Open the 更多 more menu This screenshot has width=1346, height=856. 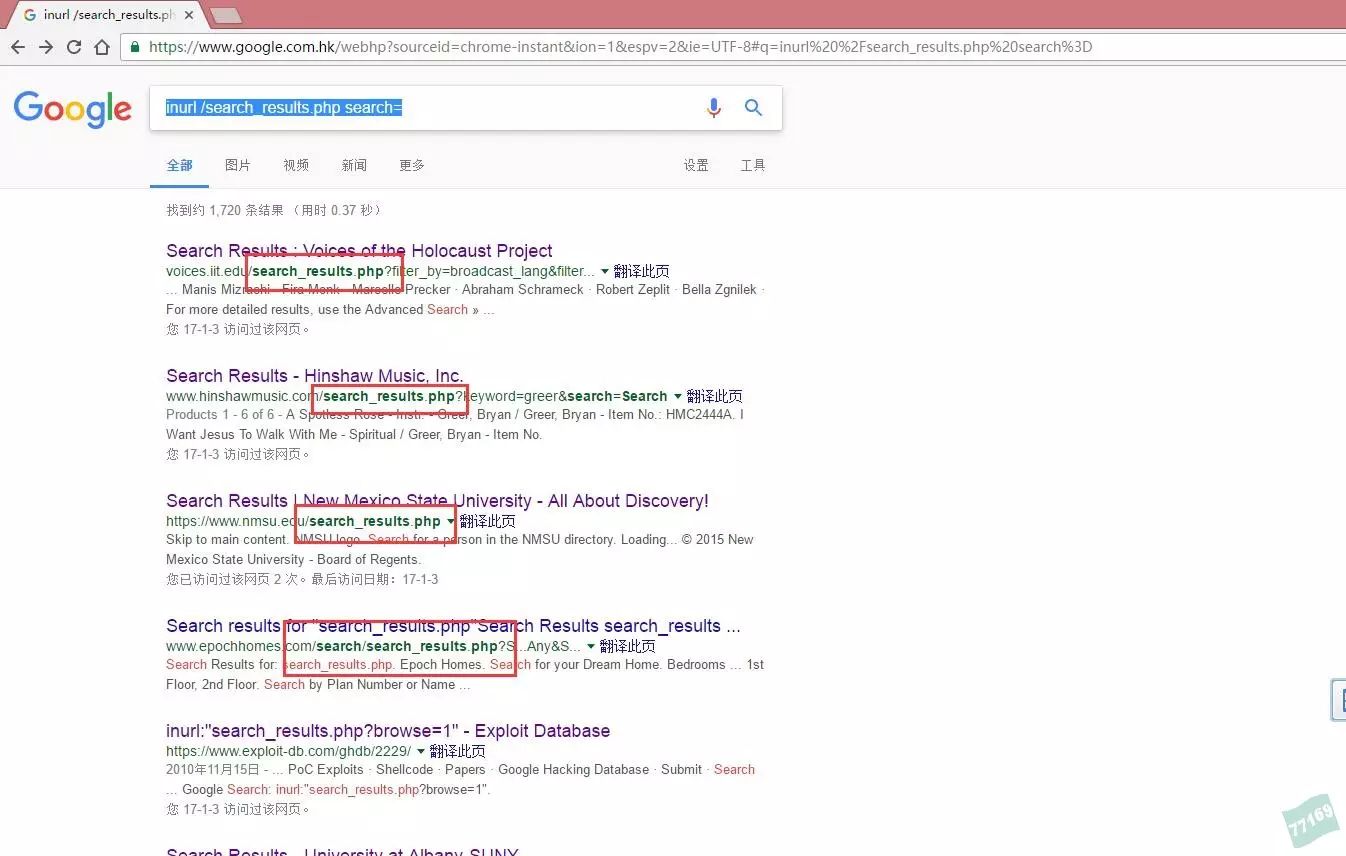(x=412, y=165)
